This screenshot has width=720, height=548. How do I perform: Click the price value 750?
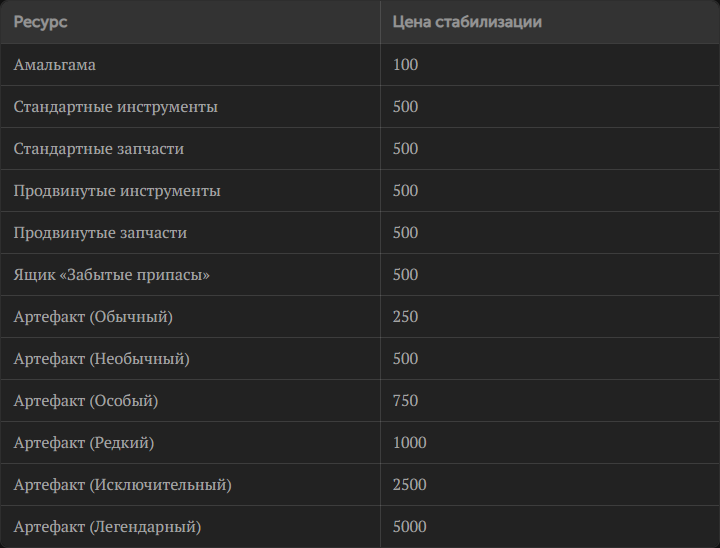pyautogui.click(x=405, y=401)
